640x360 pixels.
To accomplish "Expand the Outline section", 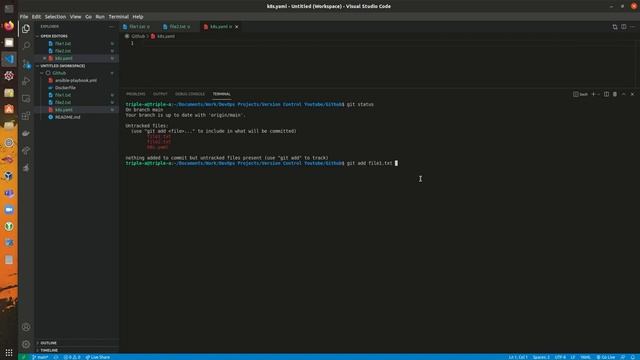I will coord(49,343).
